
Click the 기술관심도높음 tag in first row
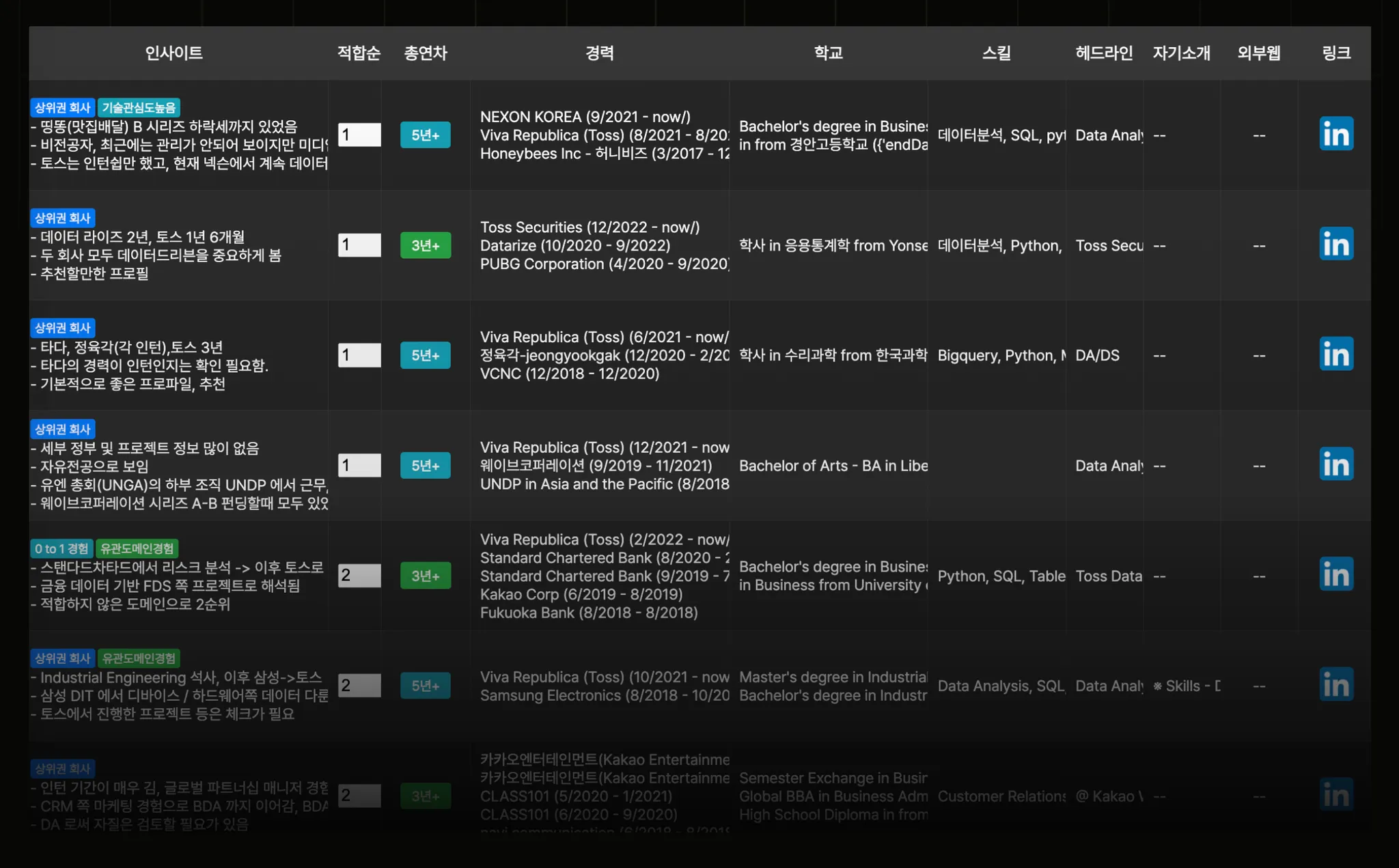coord(139,107)
